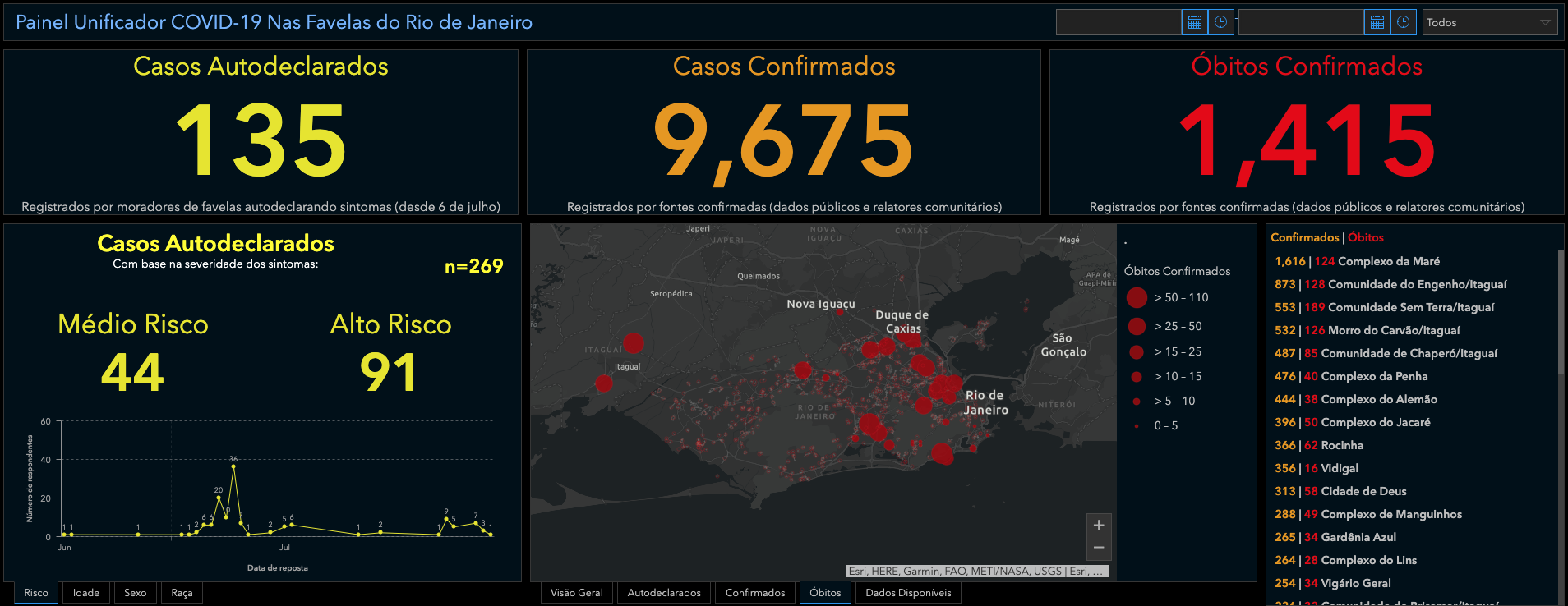Select Complexo da Maré in the list
Image resolution: width=1568 pixels, height=606 pixels.
(x=1389, y=261)
